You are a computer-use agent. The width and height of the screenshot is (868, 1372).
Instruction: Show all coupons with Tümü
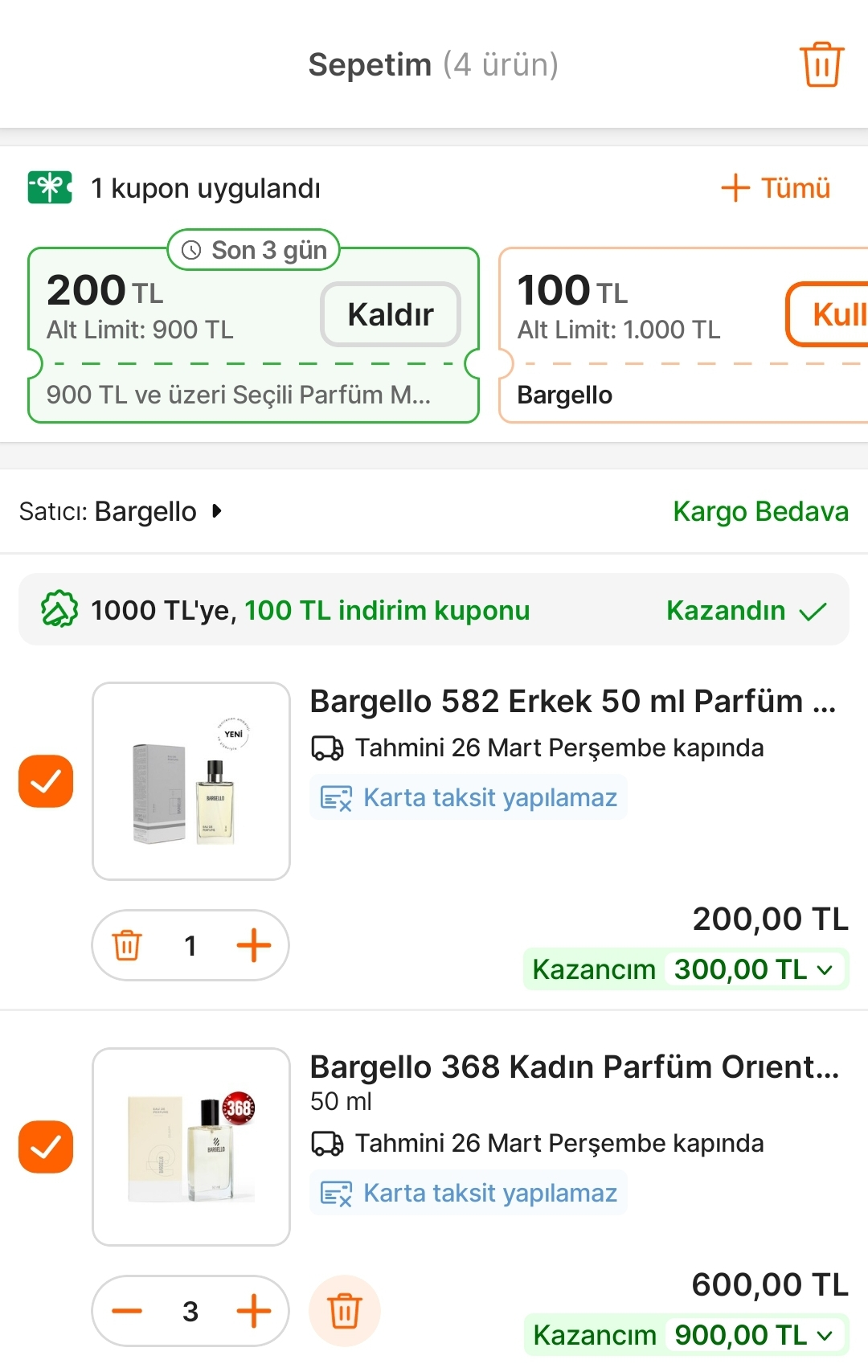[776, 188]
